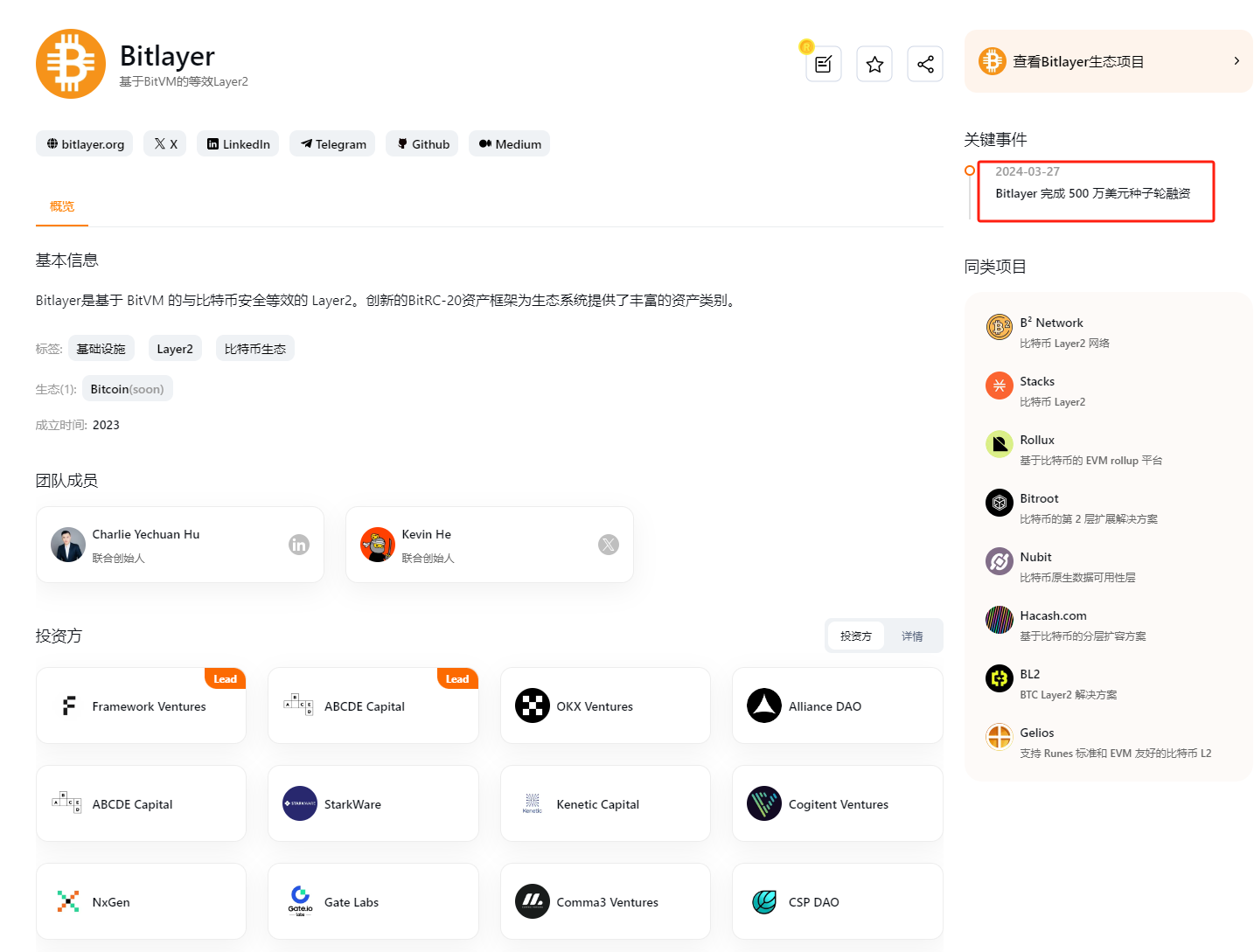Click the 比特币的第 2 层扩展解决方案 text
The width and height of the screenshot is (1254, 952).
1089,519
